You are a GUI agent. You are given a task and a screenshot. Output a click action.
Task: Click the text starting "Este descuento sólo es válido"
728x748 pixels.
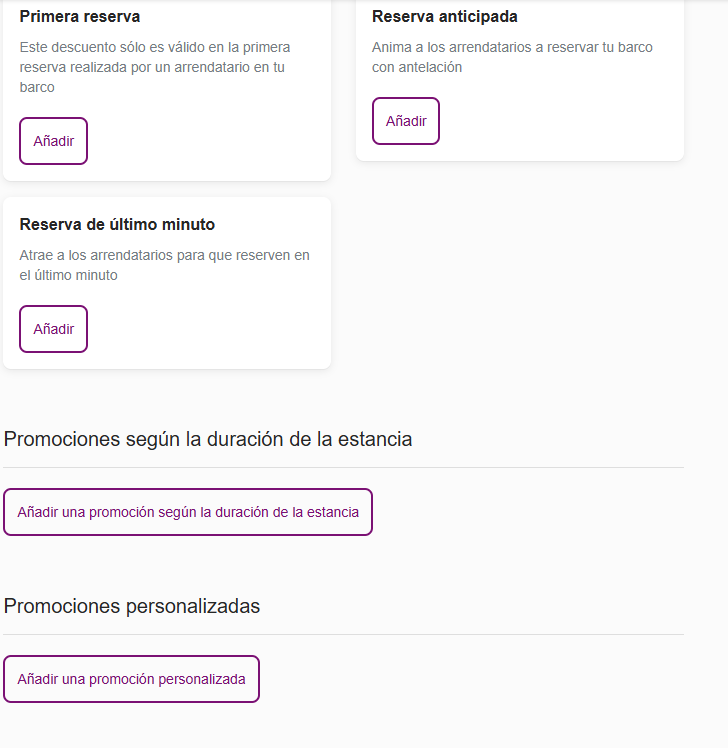155,47
